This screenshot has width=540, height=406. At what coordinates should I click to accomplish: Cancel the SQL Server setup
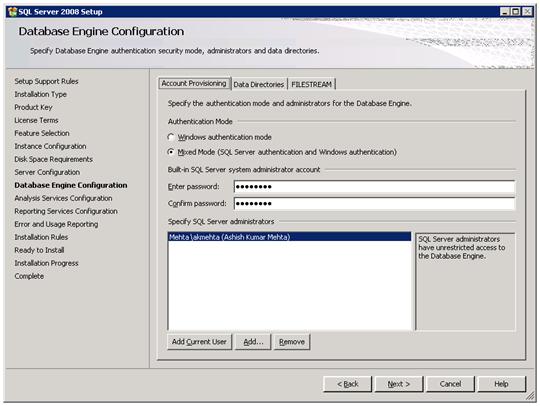point(450,384)
